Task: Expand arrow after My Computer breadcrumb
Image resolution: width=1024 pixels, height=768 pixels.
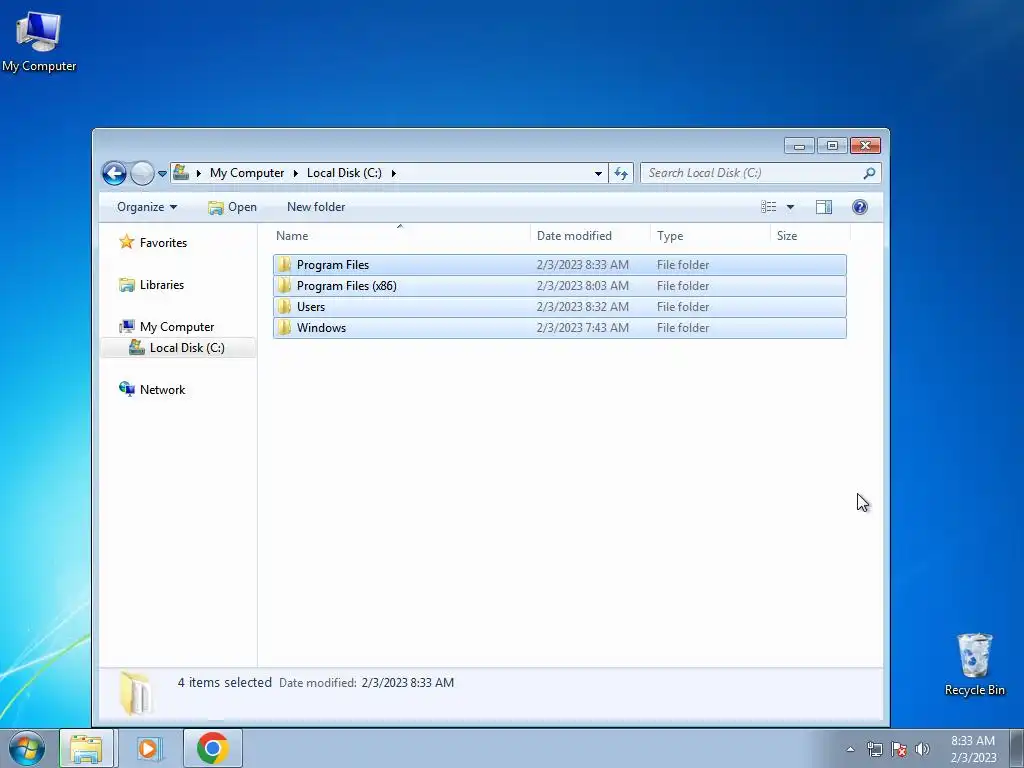Action: pyautogui.click(x=295, y=173)
